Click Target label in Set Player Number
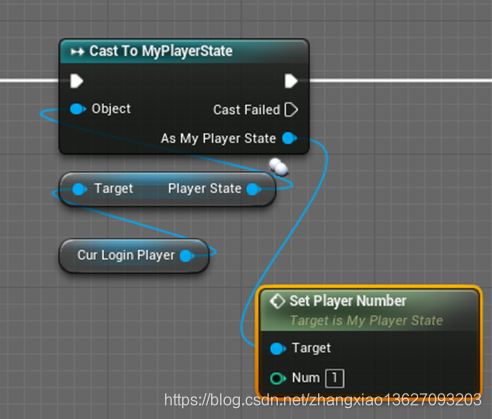Screen dimensions: 492x419 click(311, 348)
